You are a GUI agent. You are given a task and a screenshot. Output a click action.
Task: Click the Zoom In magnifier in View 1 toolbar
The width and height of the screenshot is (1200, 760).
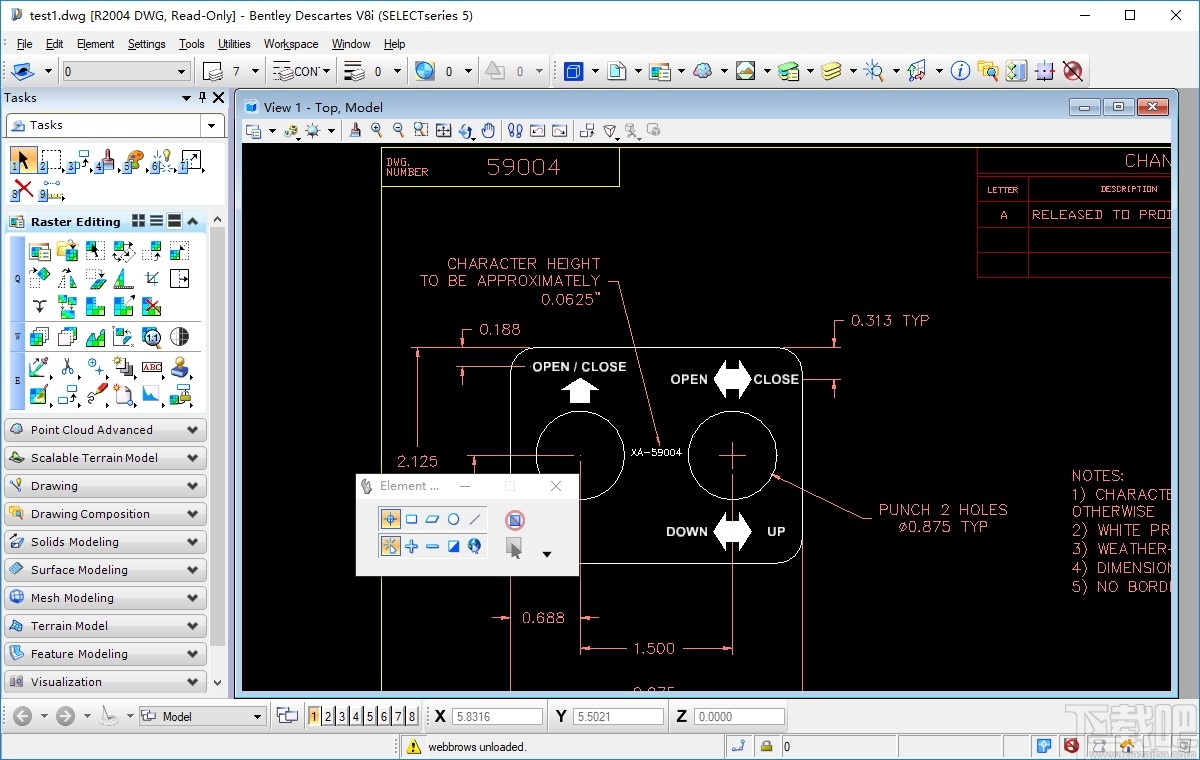(x=377, y=130)
